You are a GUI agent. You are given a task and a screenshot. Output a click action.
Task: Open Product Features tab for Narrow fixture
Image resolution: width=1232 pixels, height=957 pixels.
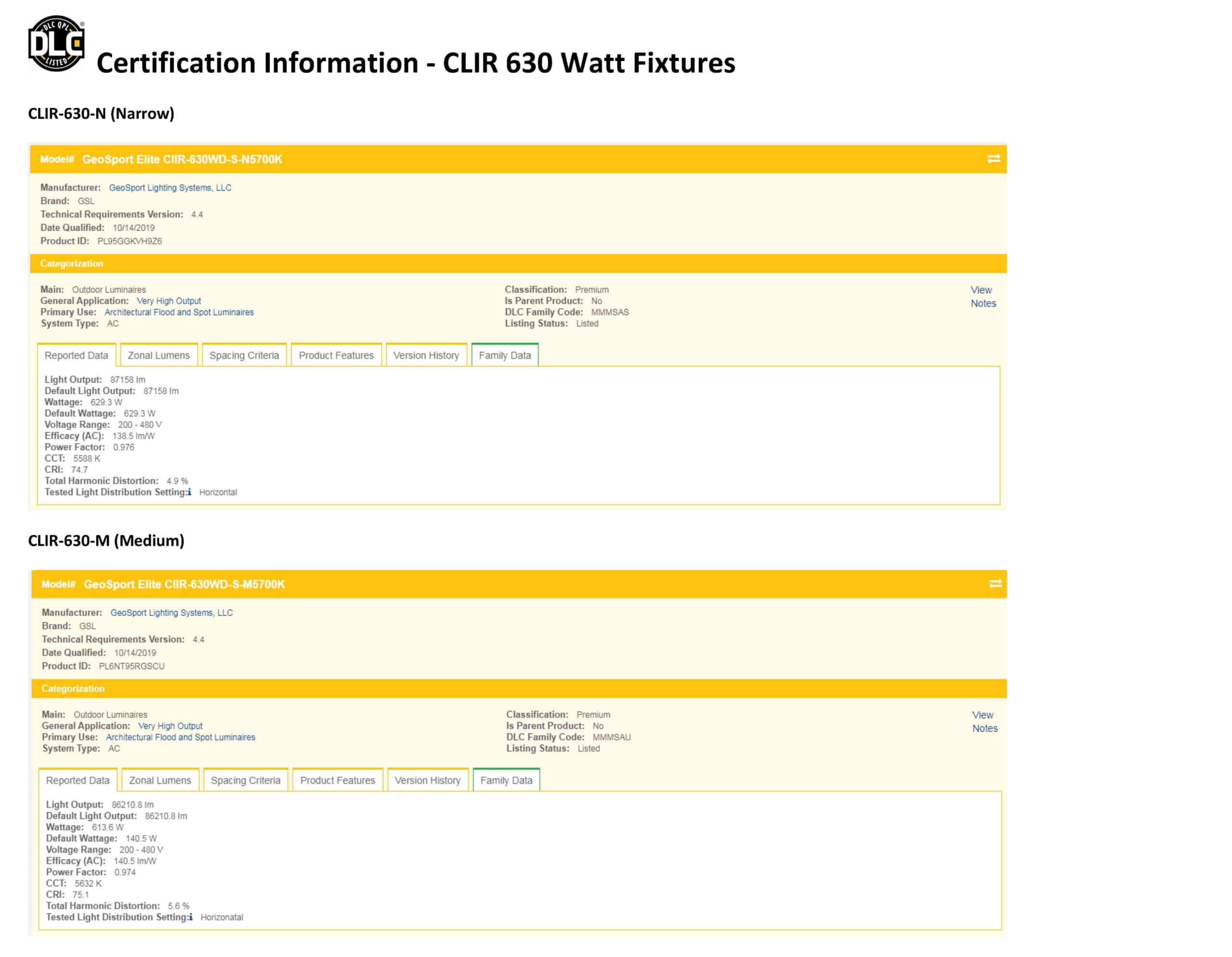(x=336, y=355)
